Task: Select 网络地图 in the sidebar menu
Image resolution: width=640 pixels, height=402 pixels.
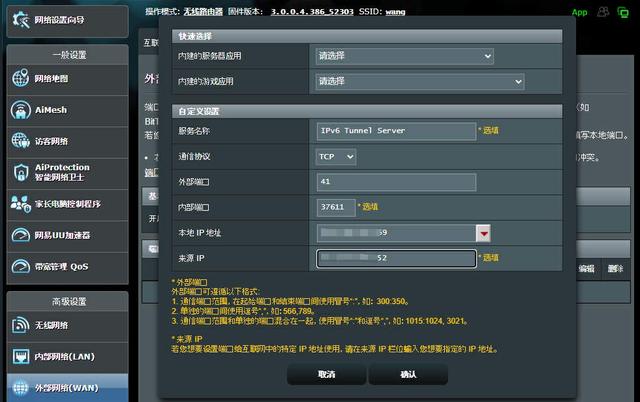Action: [x=51, y=78]
